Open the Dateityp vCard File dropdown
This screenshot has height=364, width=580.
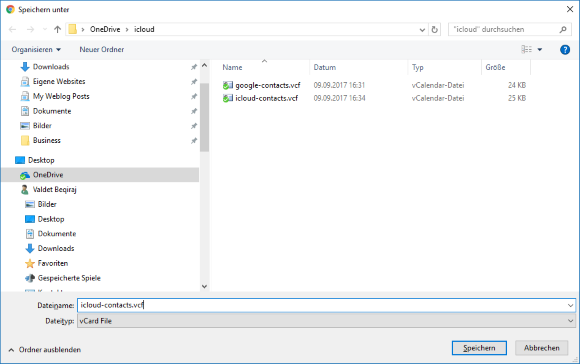(x=326, y=321)
